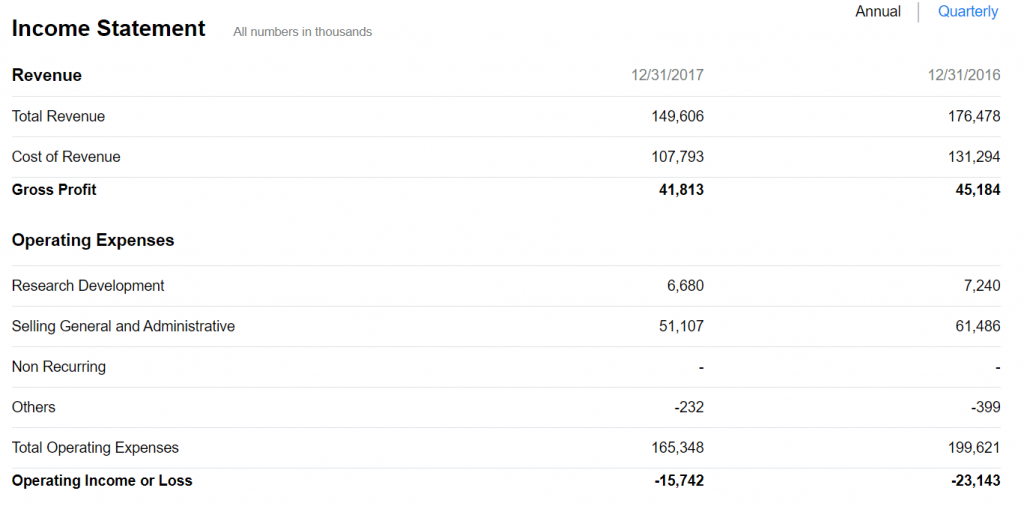
Task: Click the Total Operating Expenses label
Action: tap(95, 448)
